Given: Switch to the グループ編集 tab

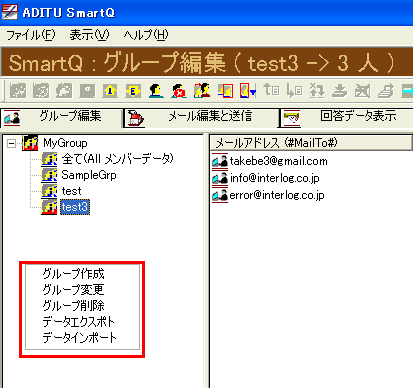Looking at the screenshot, I should [61, 117].
